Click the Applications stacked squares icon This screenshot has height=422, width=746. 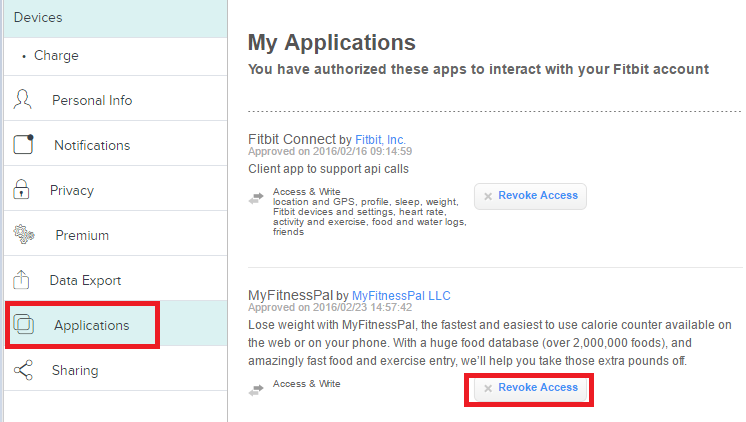(x=23, y=325)
